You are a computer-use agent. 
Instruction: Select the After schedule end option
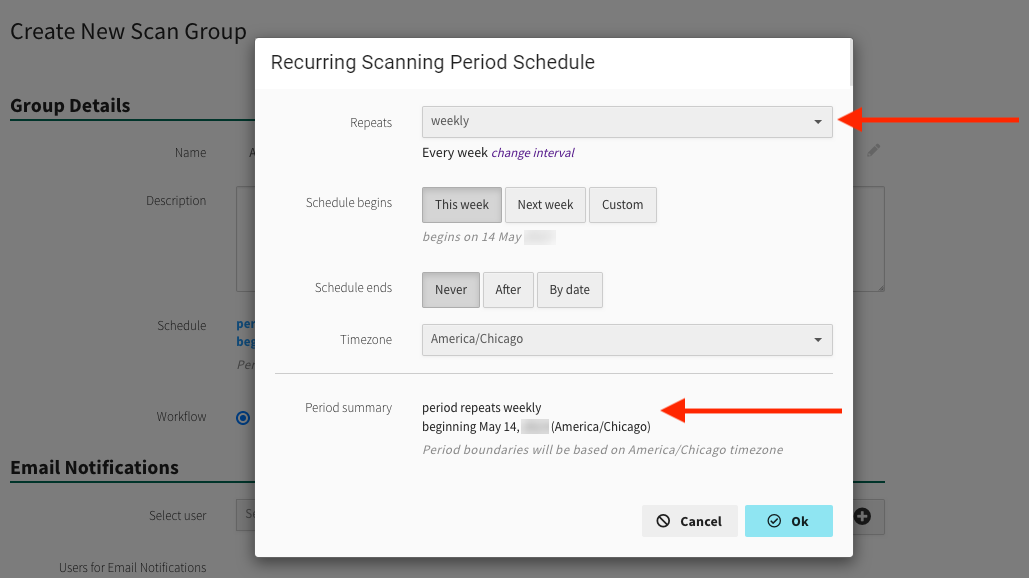pyautogui.click(x=508, y=290)
